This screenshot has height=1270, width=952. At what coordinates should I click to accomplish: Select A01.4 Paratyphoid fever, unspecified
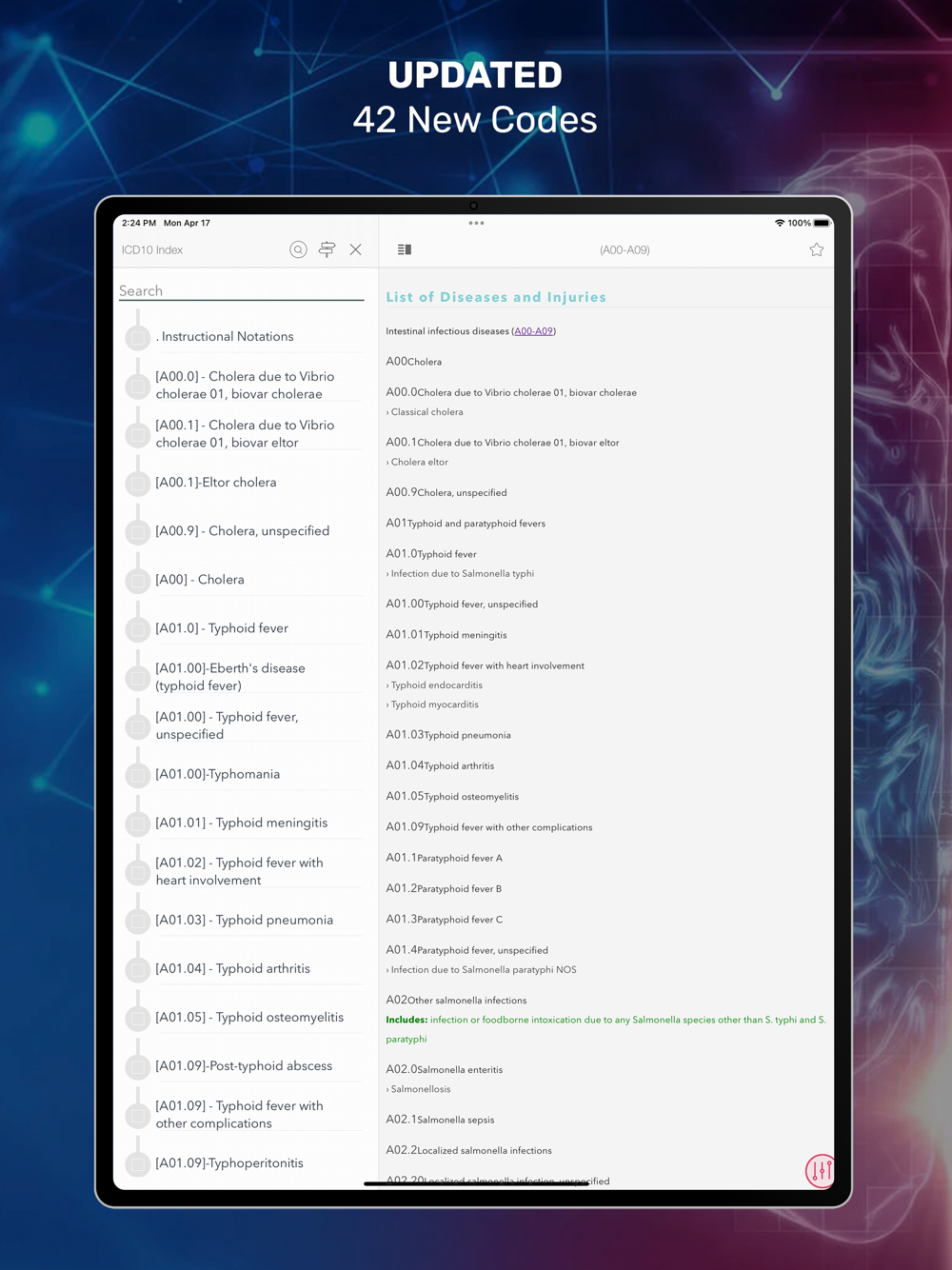[x=467, y=950]
